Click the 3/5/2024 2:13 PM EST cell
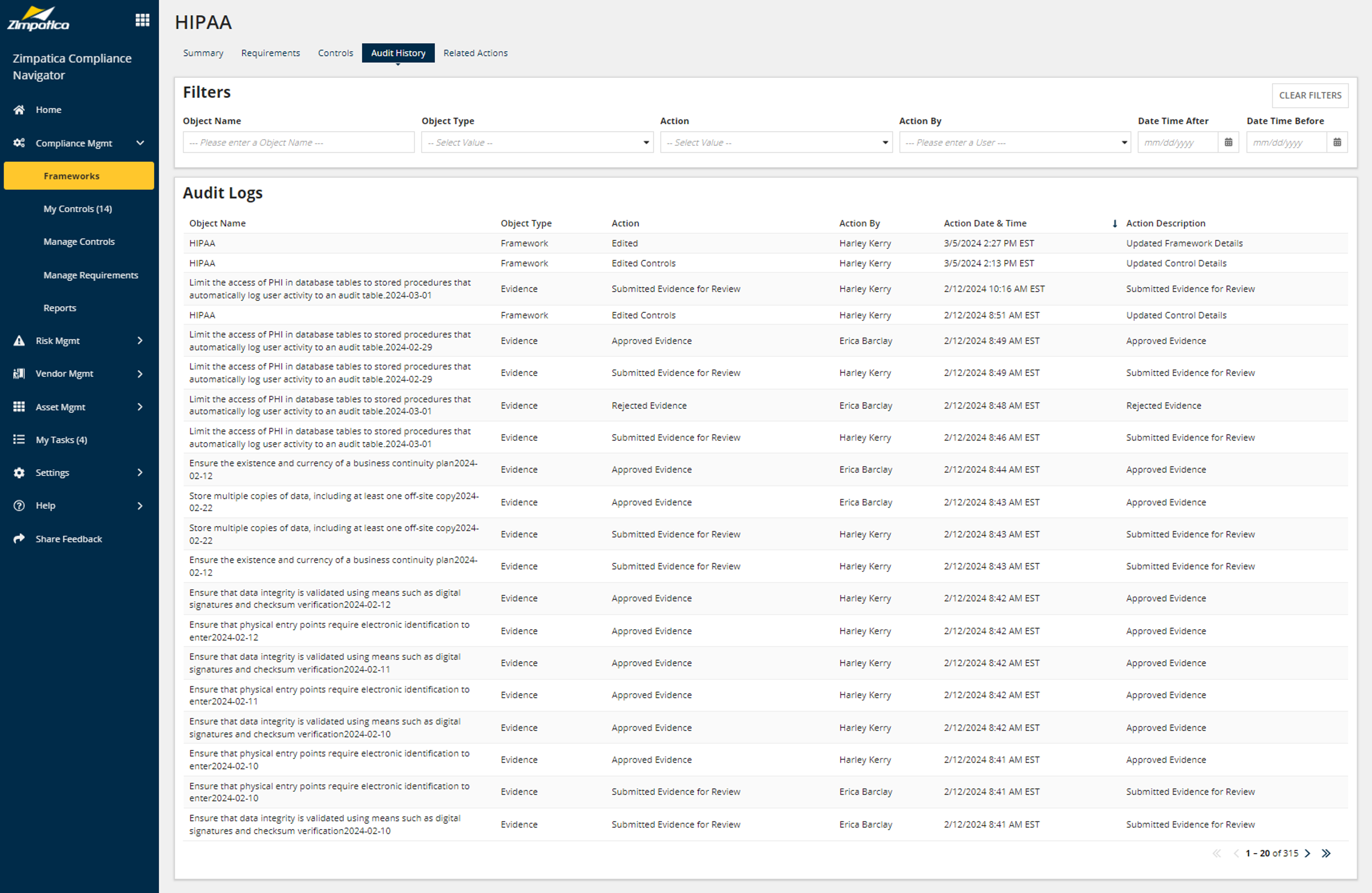The image size is (1372, 893). (989, 264)
